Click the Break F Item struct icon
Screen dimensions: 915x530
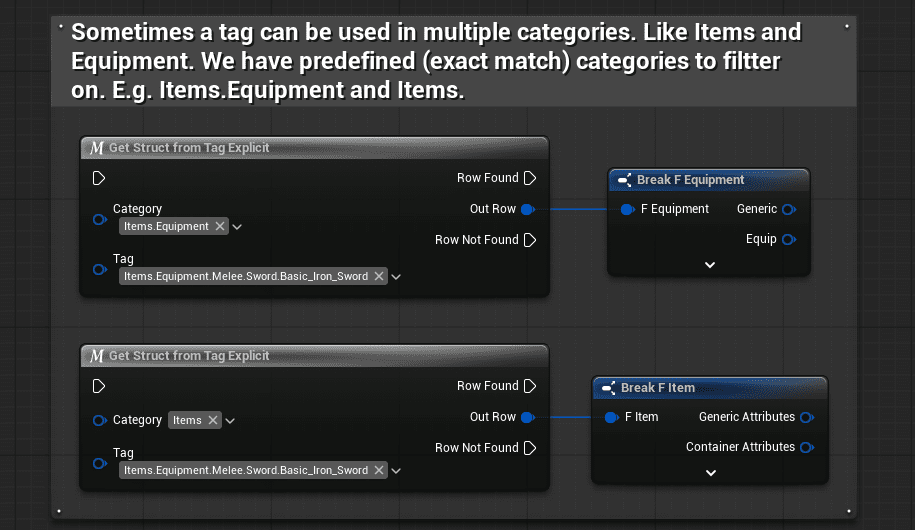(609, 388)
